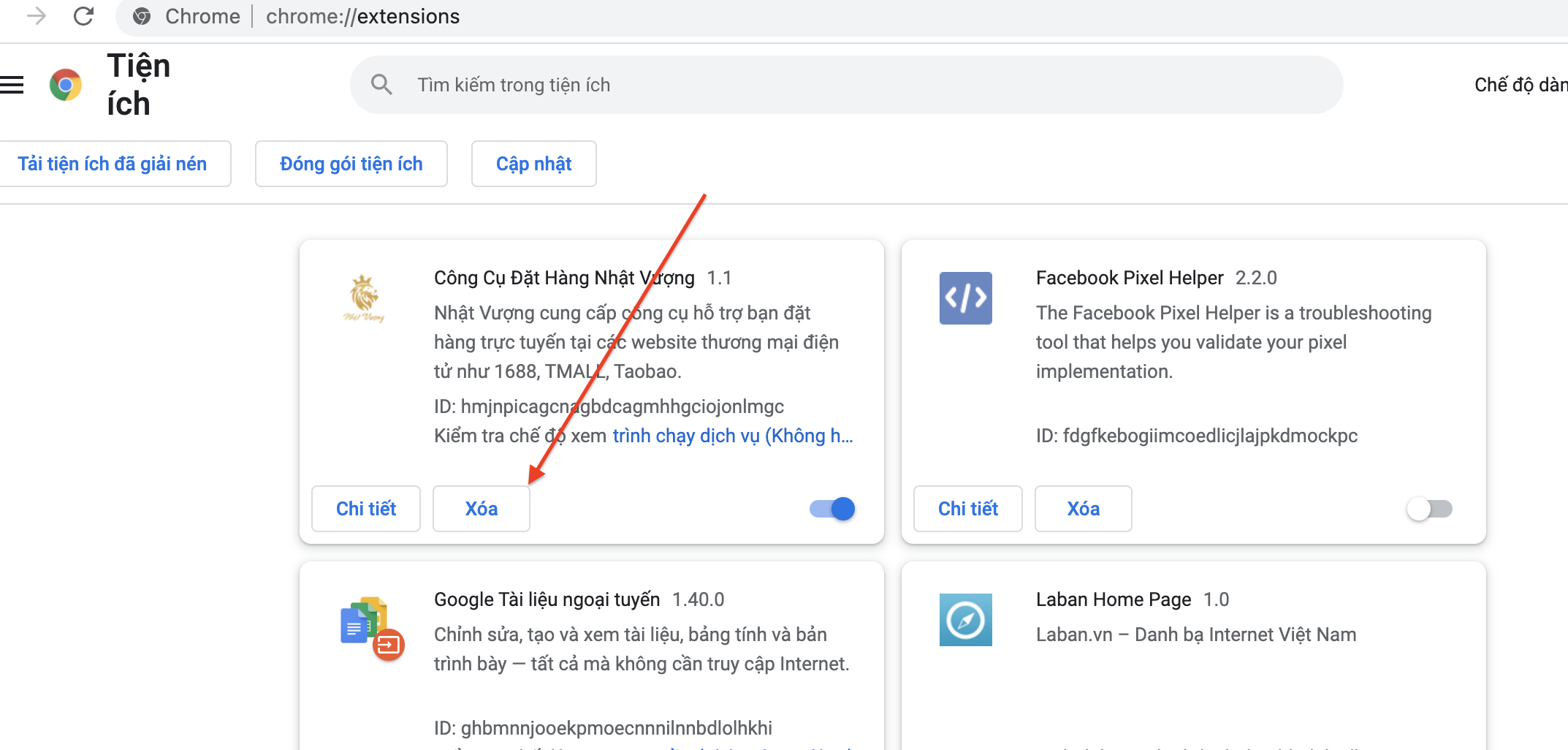Select ID hmjnpicagcnagbdcagmhhgciojonlmgc text
Image resolution: width=1568 pixels, height=750 pixels.
pyautogui.click(x=609, y=406)
